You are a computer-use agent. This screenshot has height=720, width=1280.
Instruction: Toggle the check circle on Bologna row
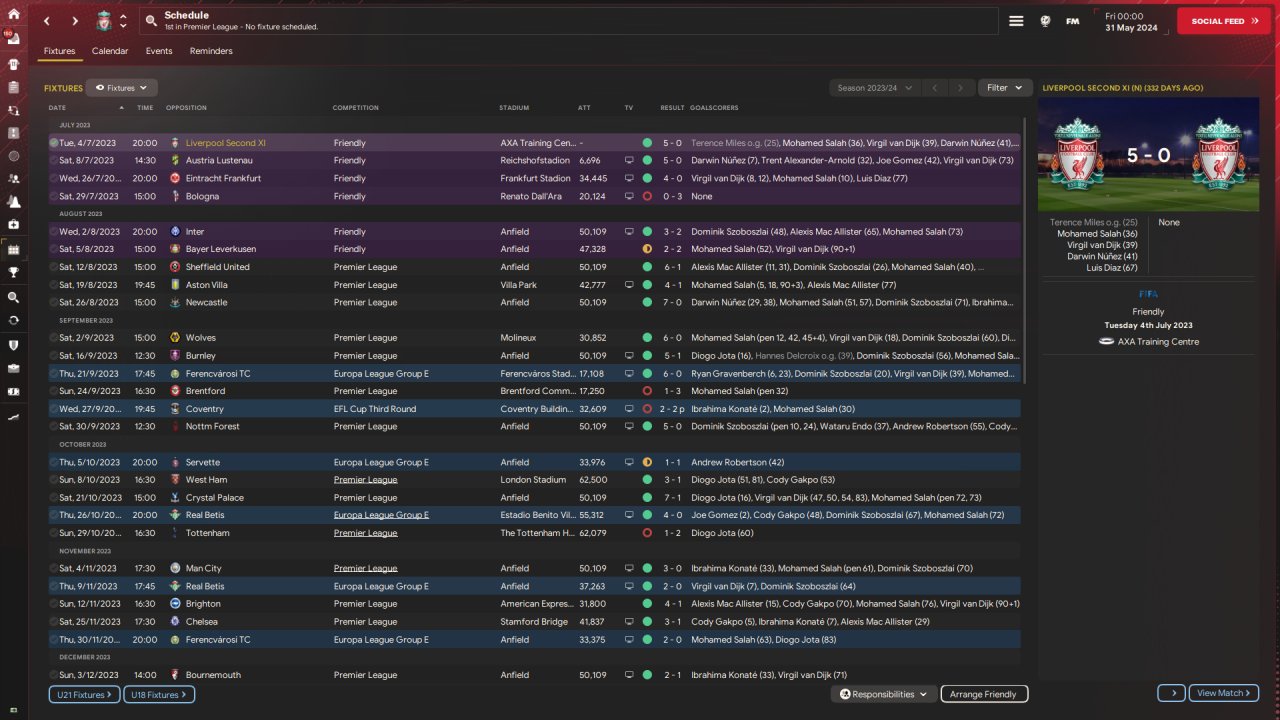[x=54, y=196]
